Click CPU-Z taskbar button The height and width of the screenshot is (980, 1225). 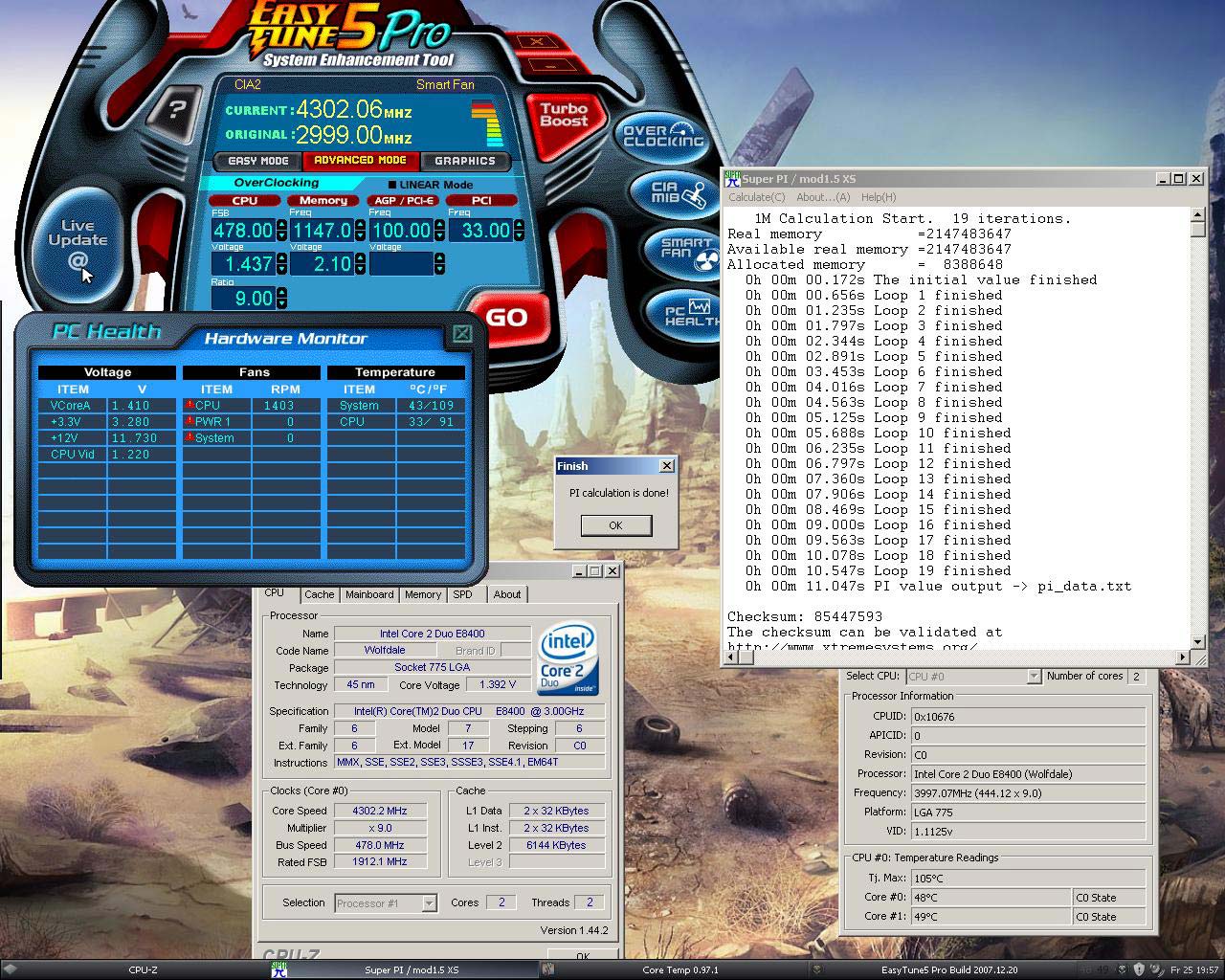click(143, 969)
